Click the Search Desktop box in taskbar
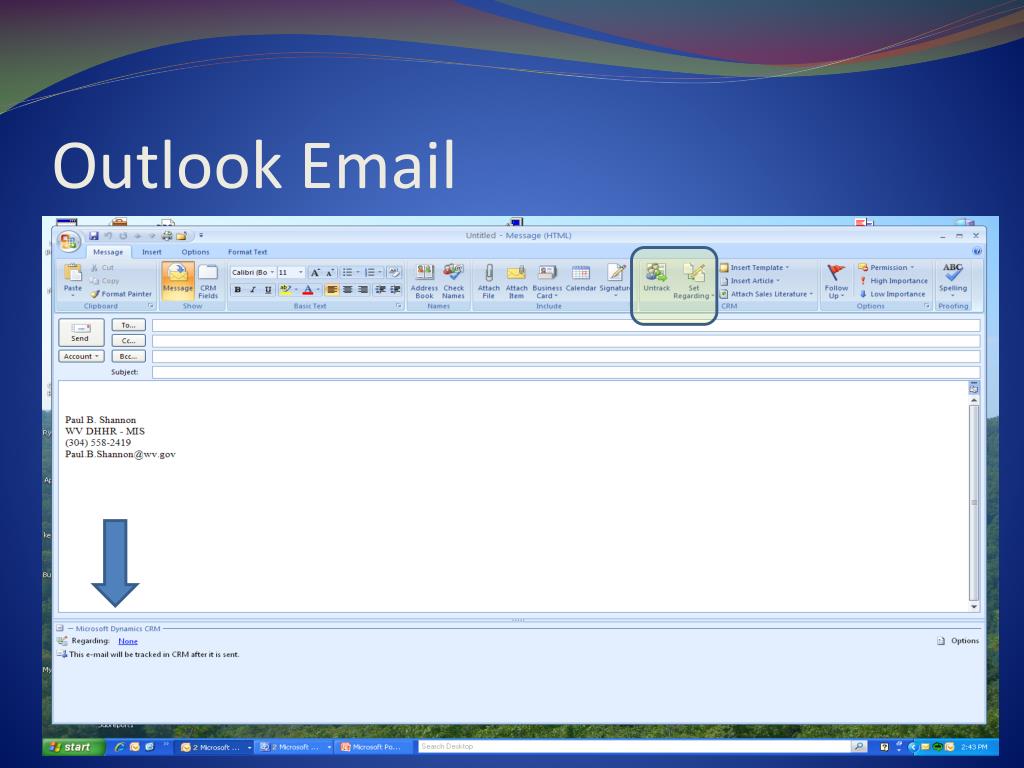This screenshot has width=1024, height=768. point(634,746)
